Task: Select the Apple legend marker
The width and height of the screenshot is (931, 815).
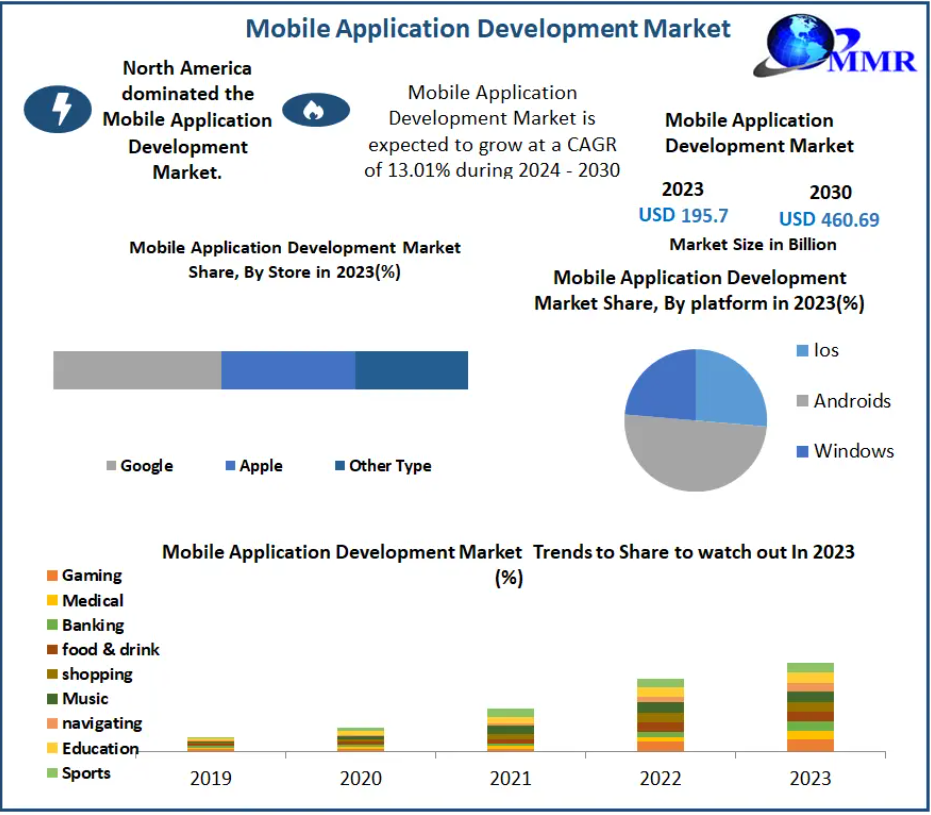Action: (230, 466)
